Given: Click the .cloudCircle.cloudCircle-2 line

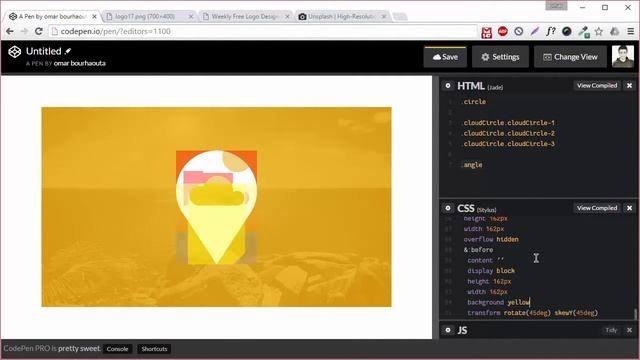Looking at the screenshot, I should pos(508,133).
